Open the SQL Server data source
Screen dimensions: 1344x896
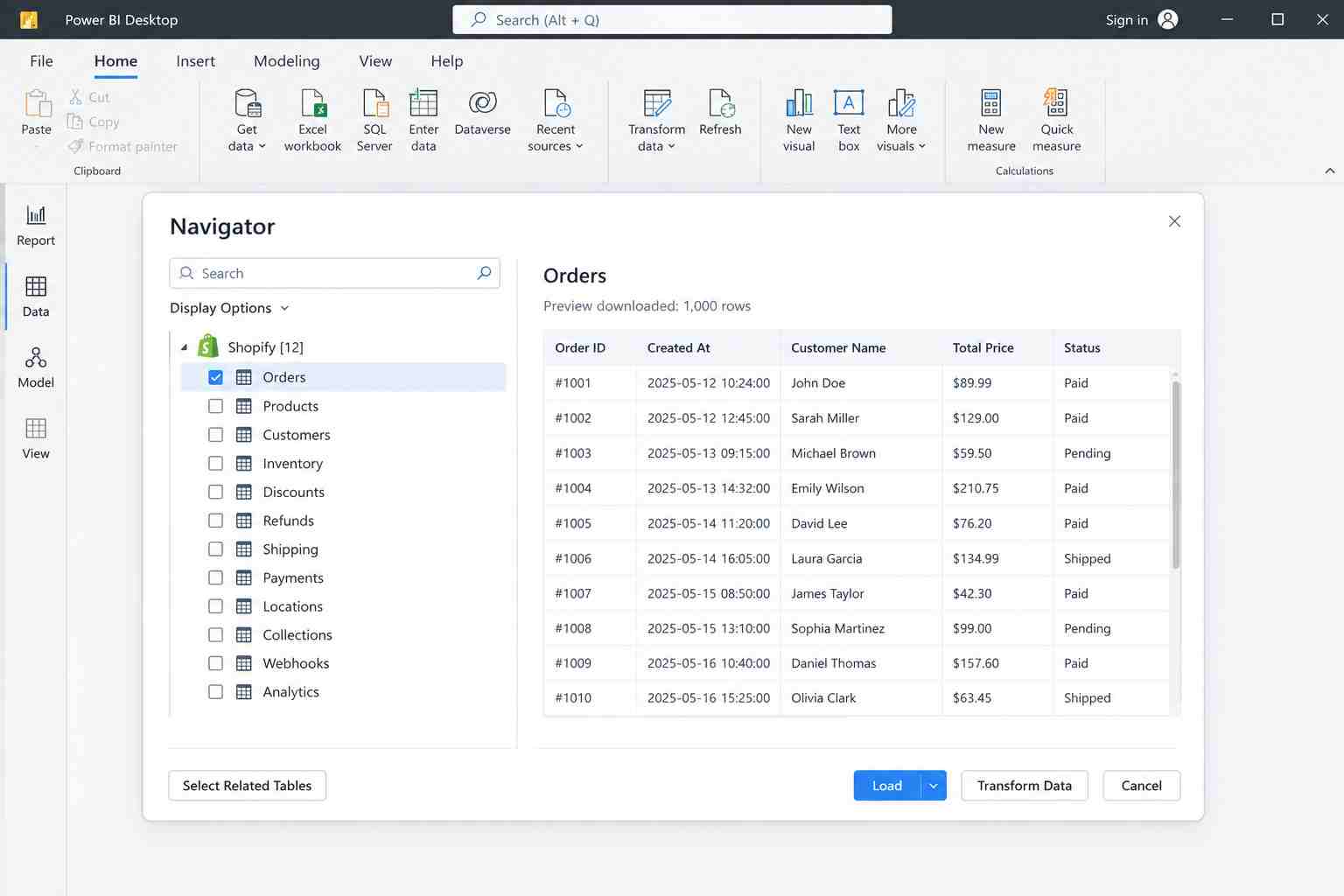(374, 121)
